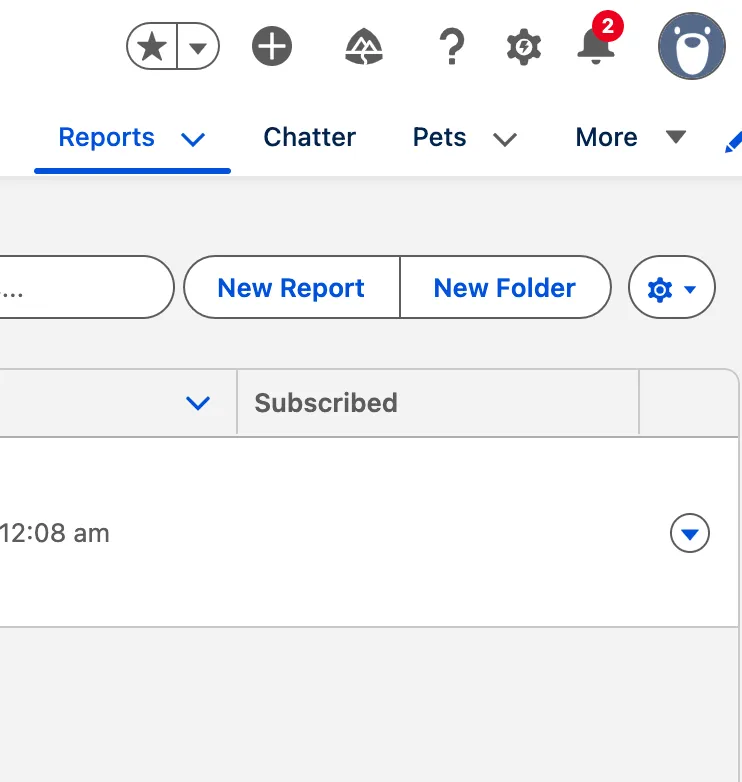Click into the reports search field

85,287
